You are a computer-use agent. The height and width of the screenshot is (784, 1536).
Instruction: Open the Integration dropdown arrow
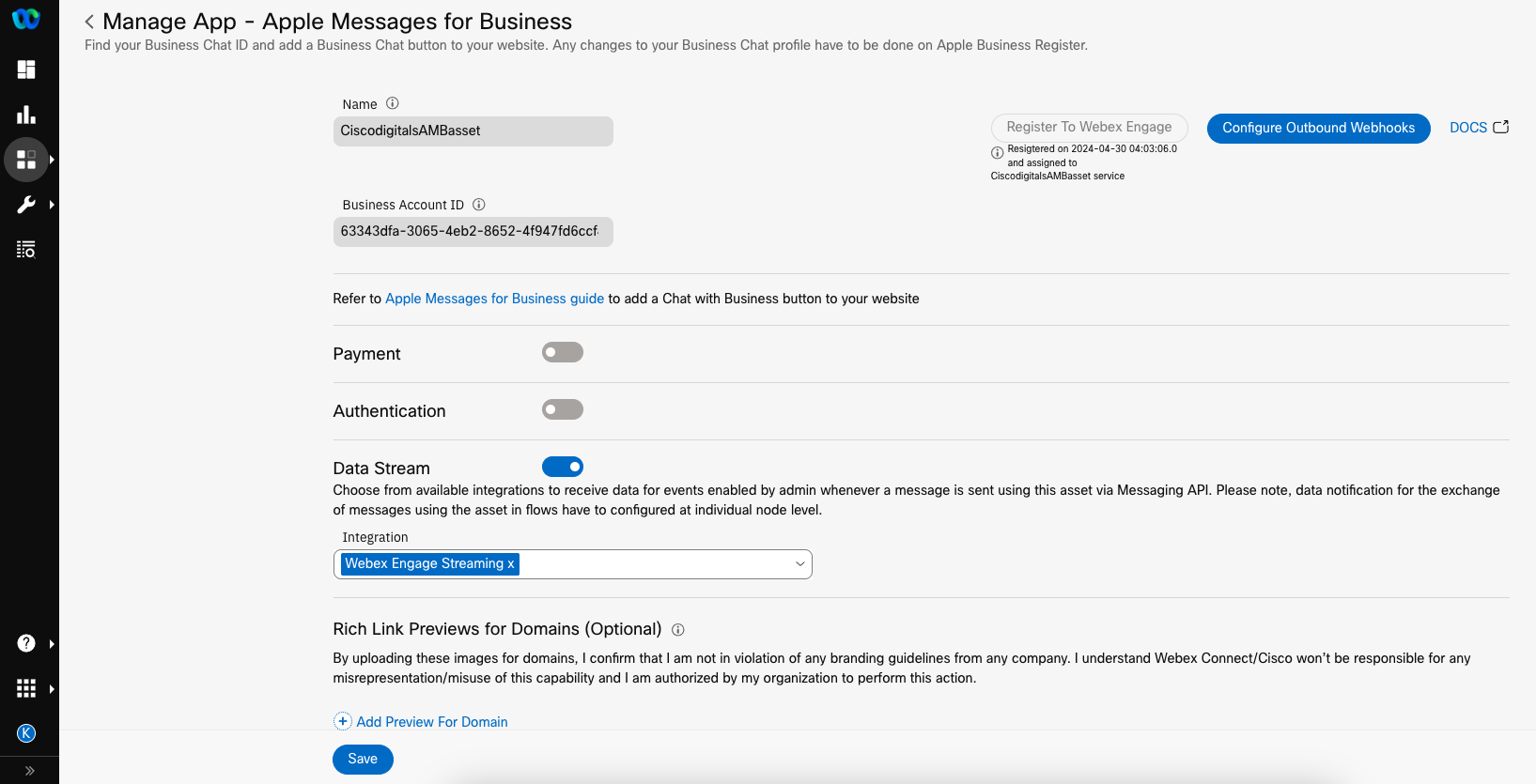800,564
